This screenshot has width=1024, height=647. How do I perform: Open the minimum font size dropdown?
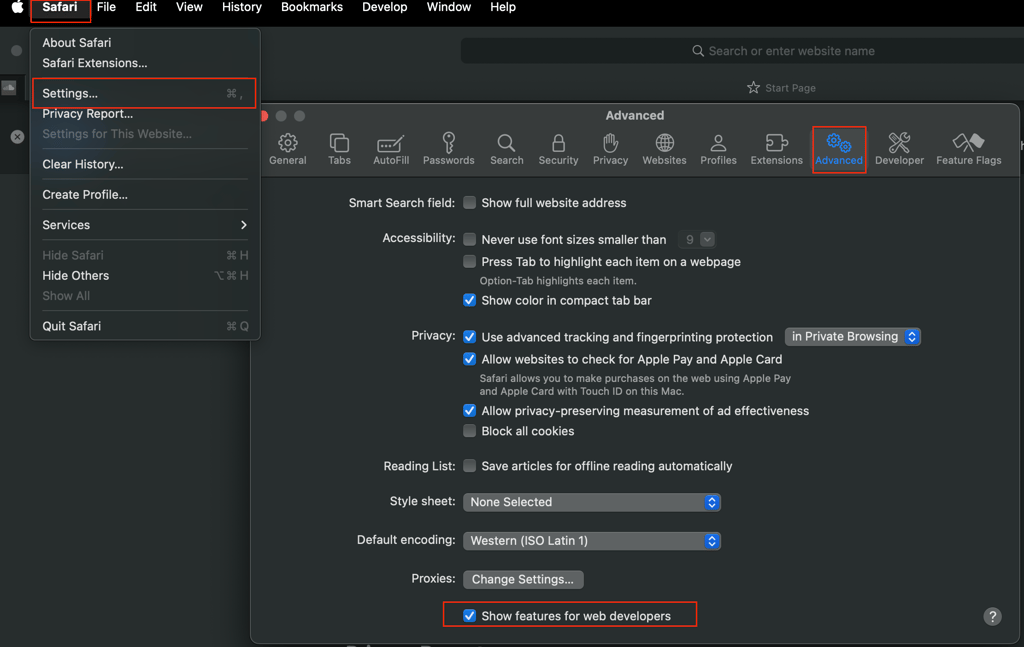(x=696, y=240)
